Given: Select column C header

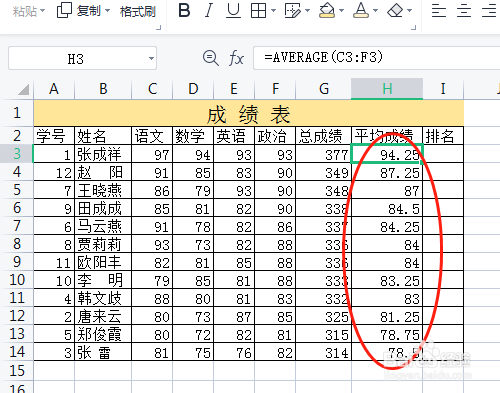Looking at the screenshot, I should pos(152,89).
